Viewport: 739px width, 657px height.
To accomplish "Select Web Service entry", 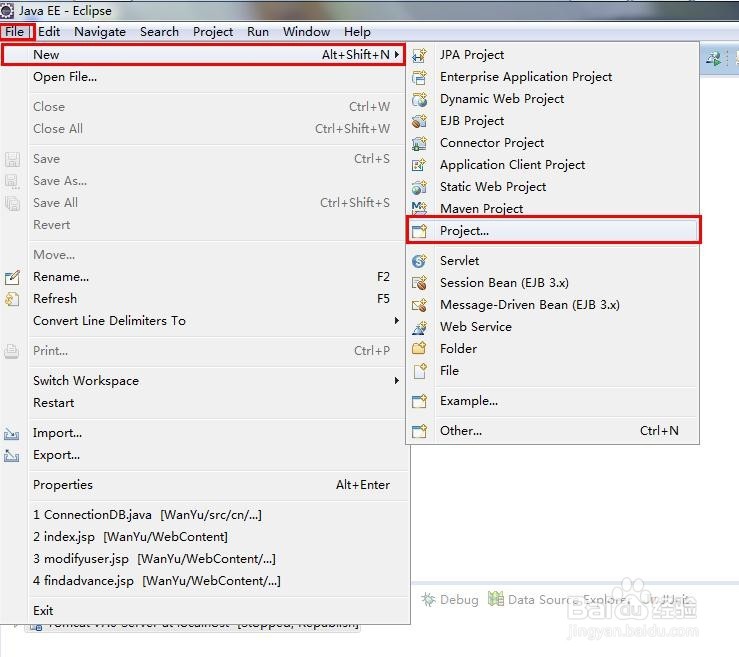I will (552, 327).
